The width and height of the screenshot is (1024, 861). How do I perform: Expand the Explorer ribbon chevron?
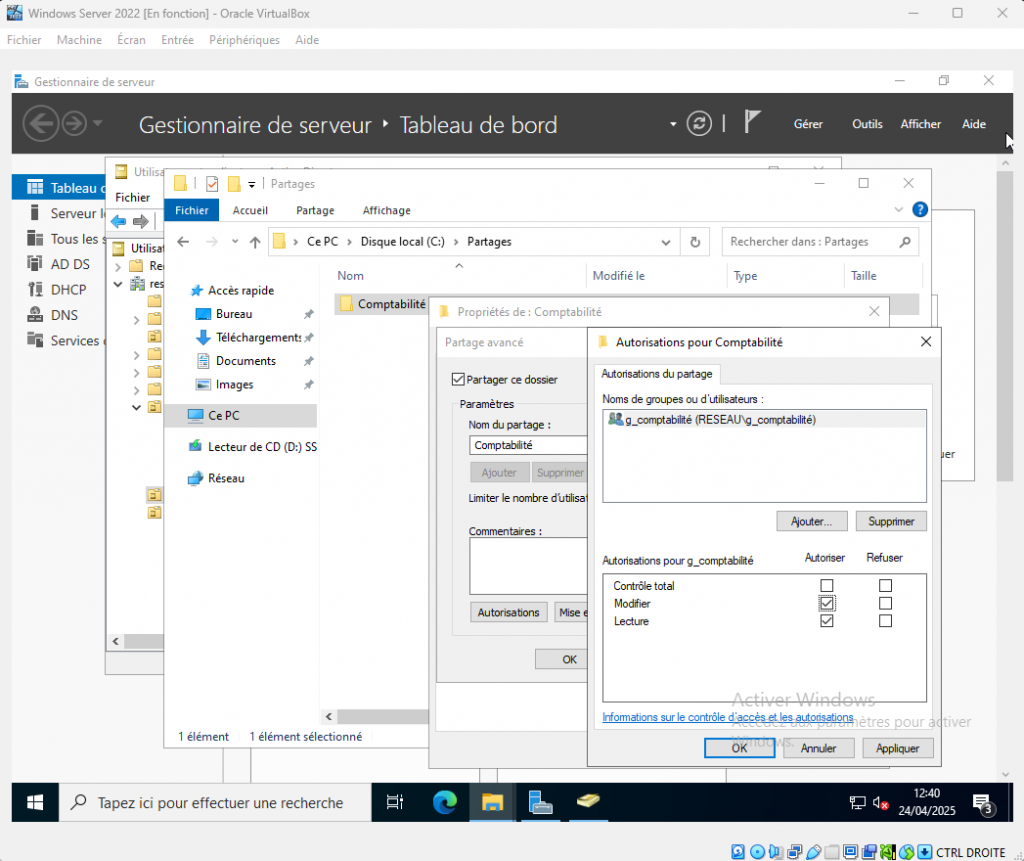[x=898, y=210]
